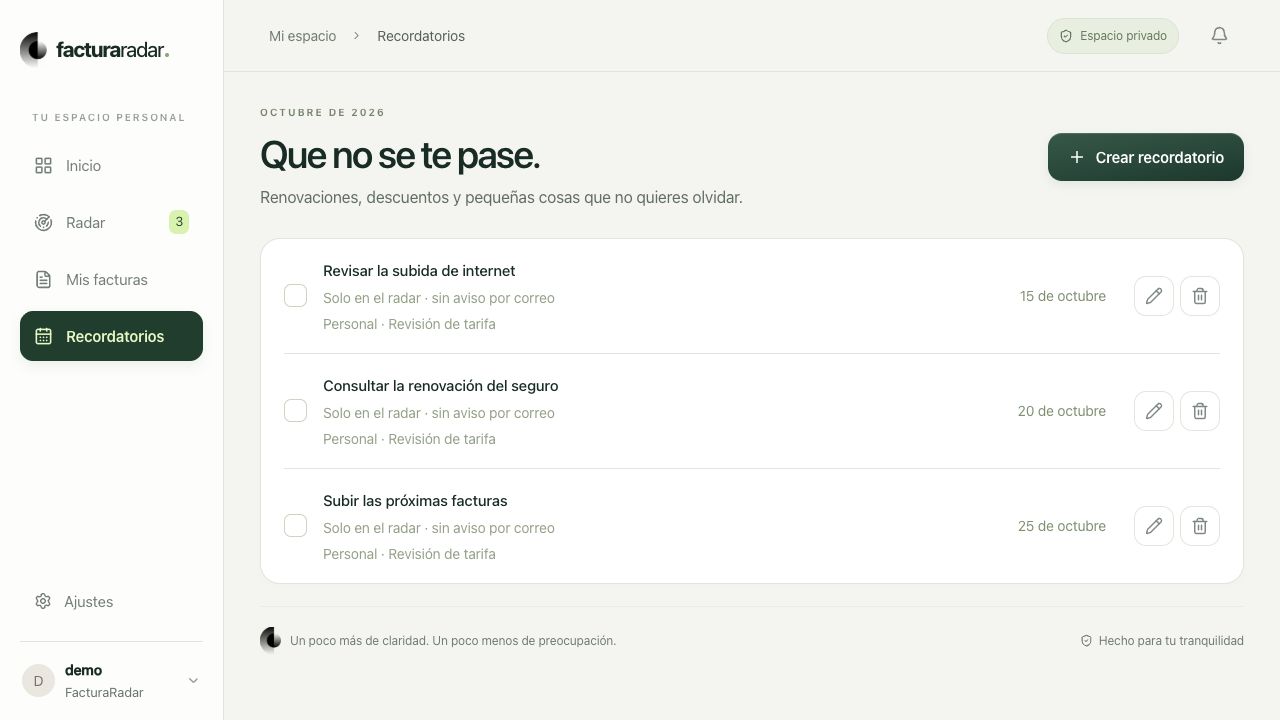Click Crear recordatorio button

pos(1146,157)
